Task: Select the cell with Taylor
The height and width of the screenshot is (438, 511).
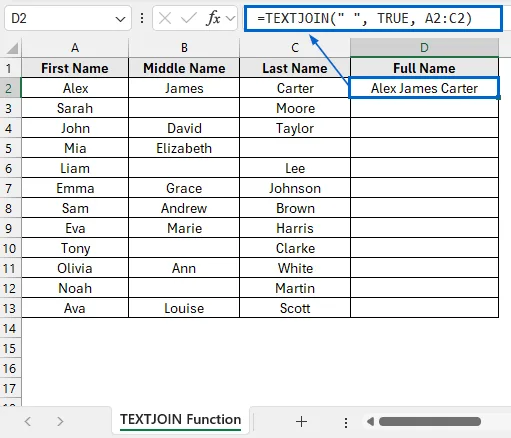Action: tap(295, 128)
